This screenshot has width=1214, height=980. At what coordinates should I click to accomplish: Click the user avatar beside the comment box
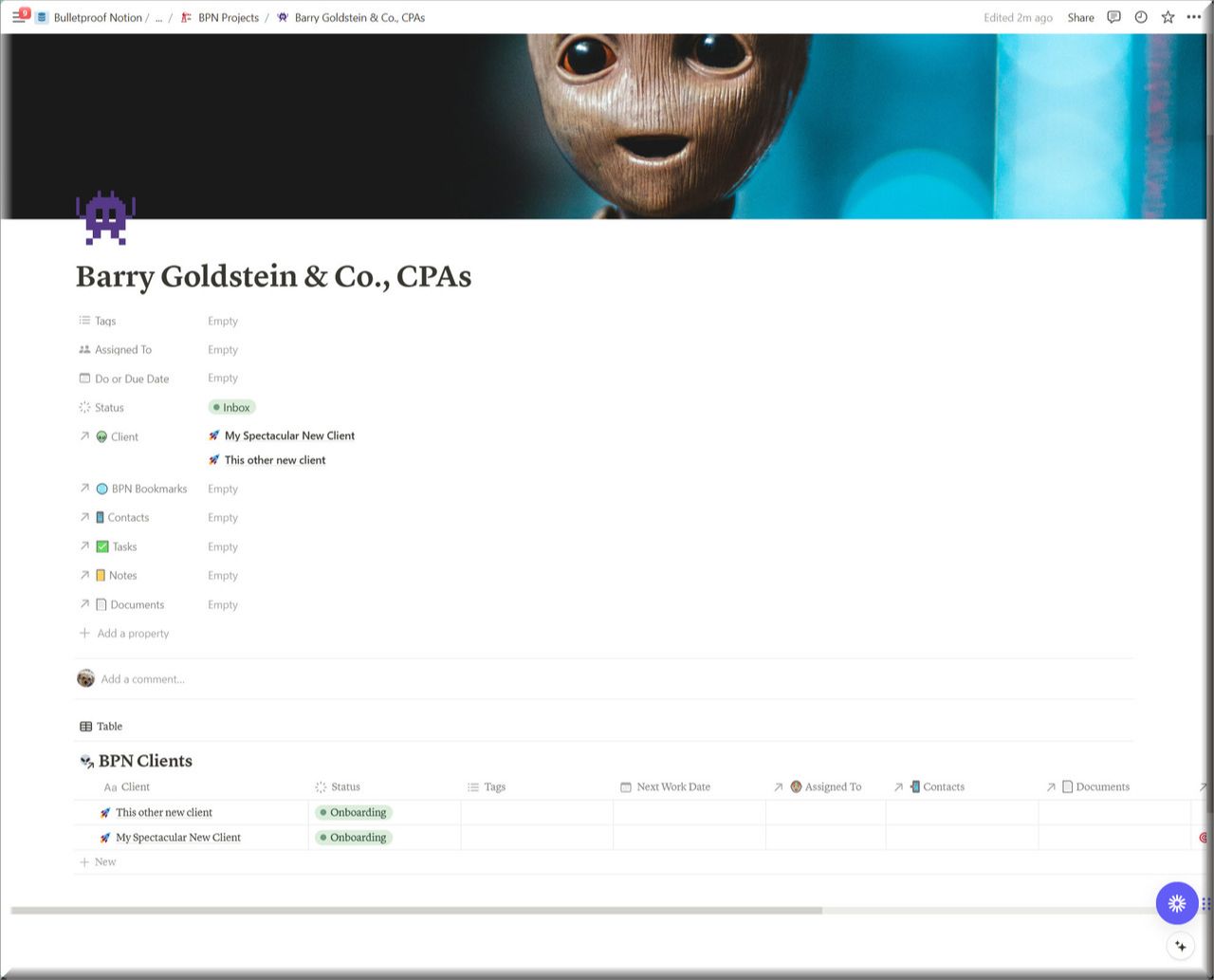(x=85, y=678)
